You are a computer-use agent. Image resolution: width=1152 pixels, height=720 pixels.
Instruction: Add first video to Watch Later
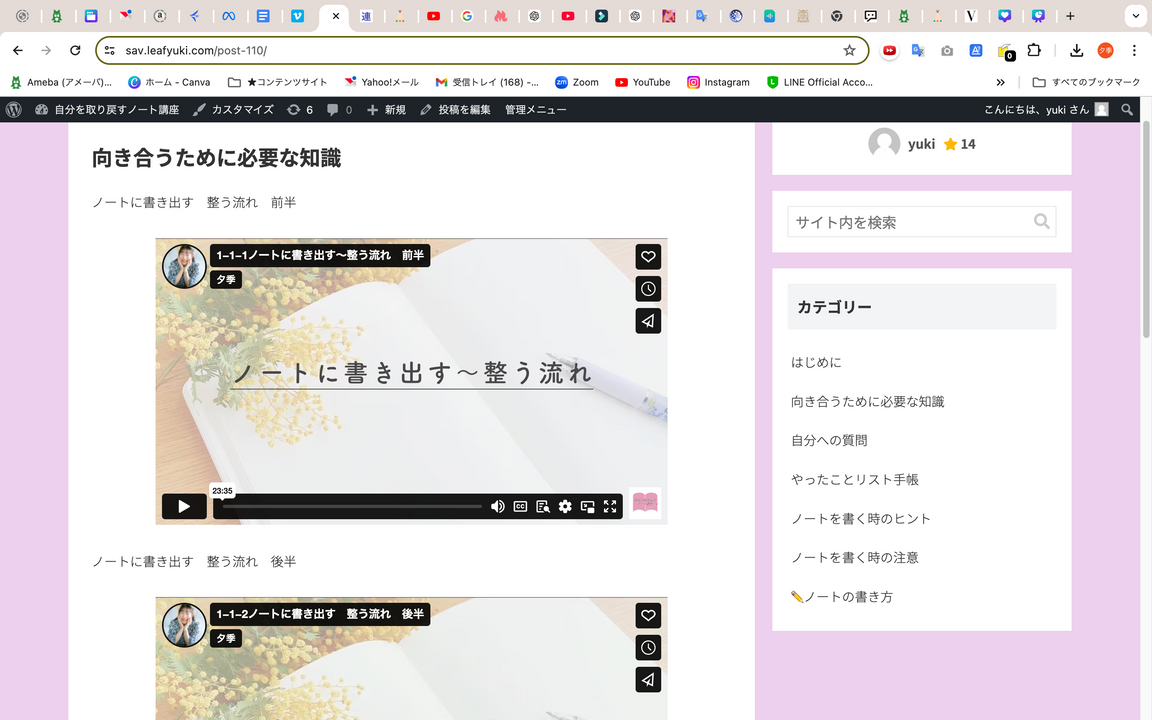pos(648,289)
